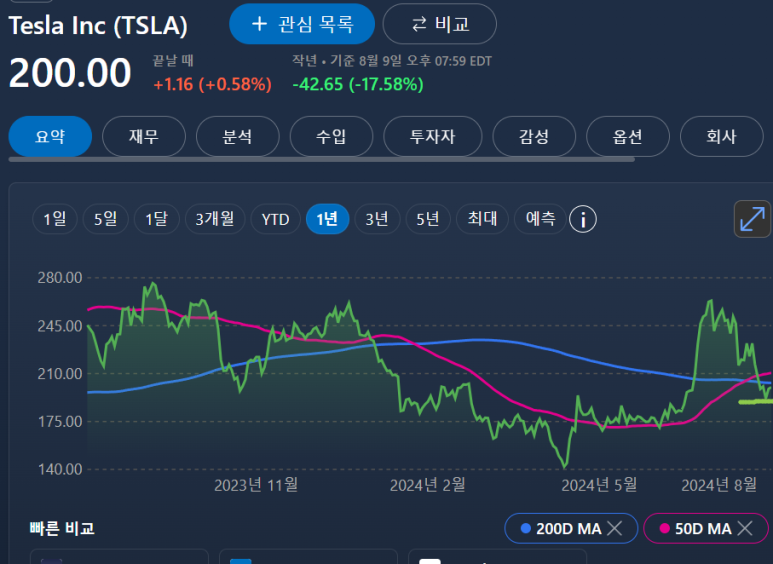Click the 끝날 때 label
The width and height of the screenshot is (773, 564).
coord(173,61)
